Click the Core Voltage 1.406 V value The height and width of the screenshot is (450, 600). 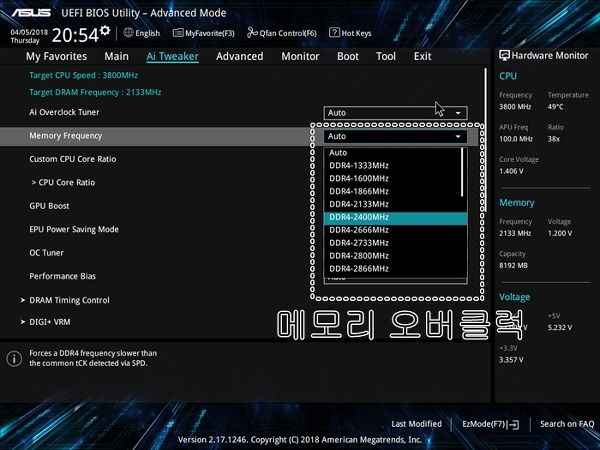coord(511,171)
